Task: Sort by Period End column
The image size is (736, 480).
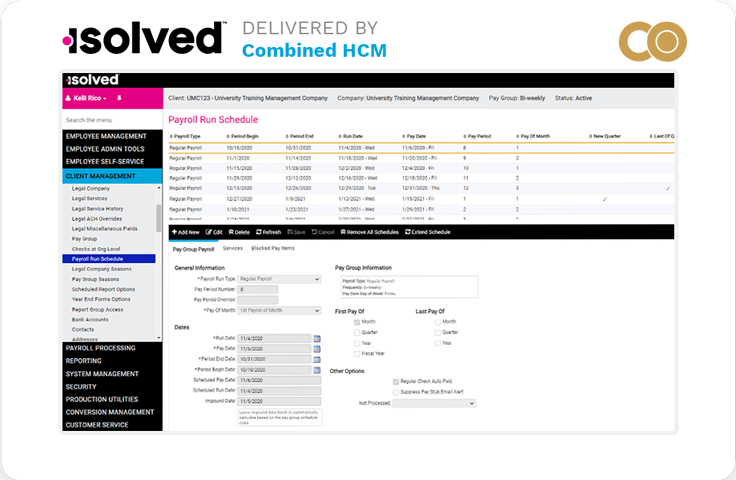Action: (x=299, y=136)
